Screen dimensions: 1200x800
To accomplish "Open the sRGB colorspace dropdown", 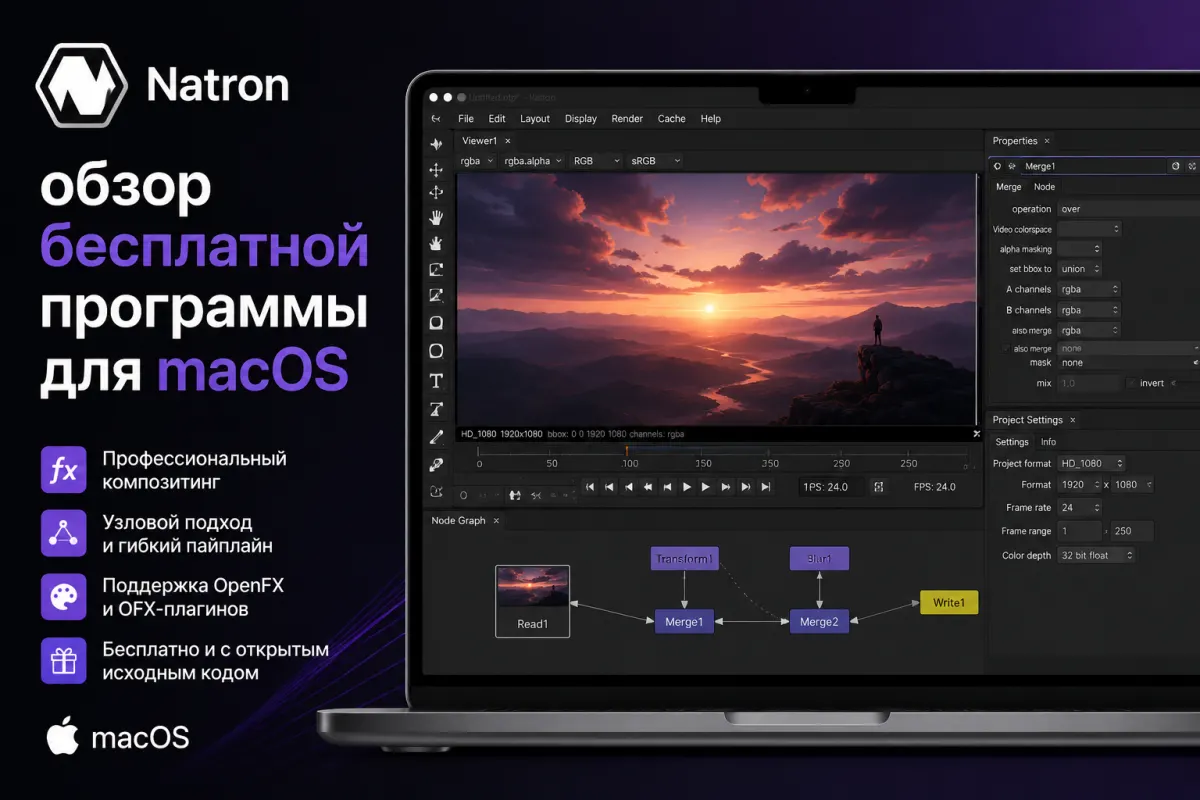I will [x=655, y=160].
